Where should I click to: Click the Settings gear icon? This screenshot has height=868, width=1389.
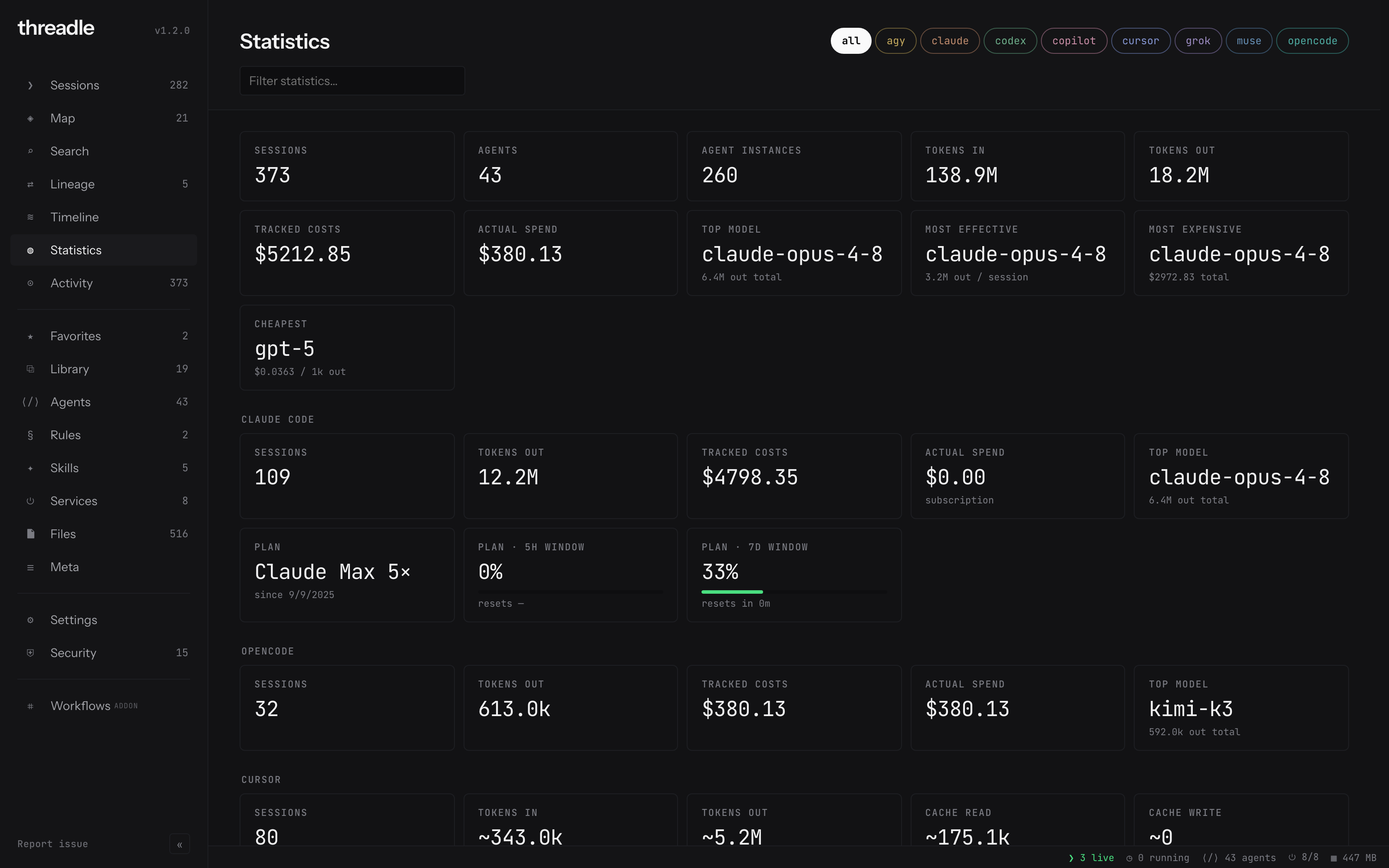30,620
